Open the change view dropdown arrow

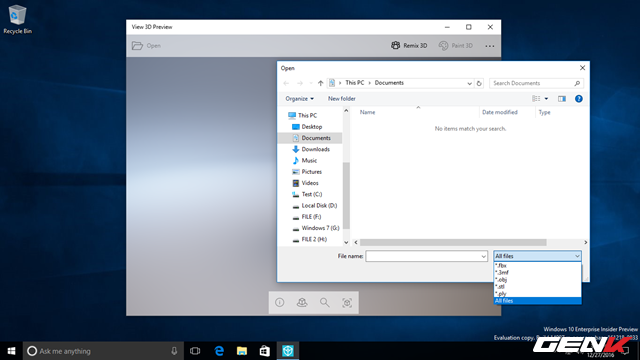(x=546, y=99)
